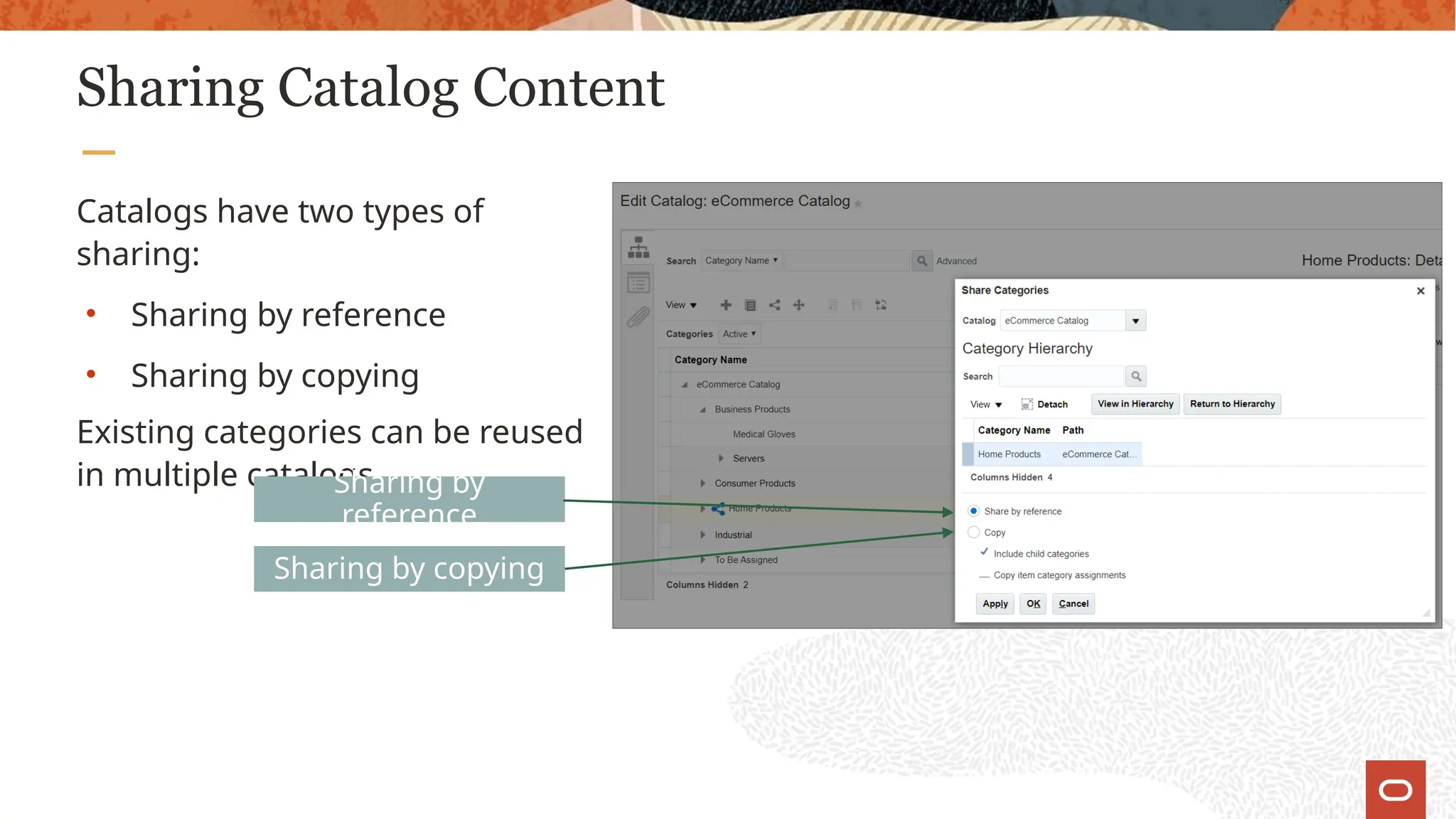Open the Categories Active status dropdown

click(x=739, y=334)
